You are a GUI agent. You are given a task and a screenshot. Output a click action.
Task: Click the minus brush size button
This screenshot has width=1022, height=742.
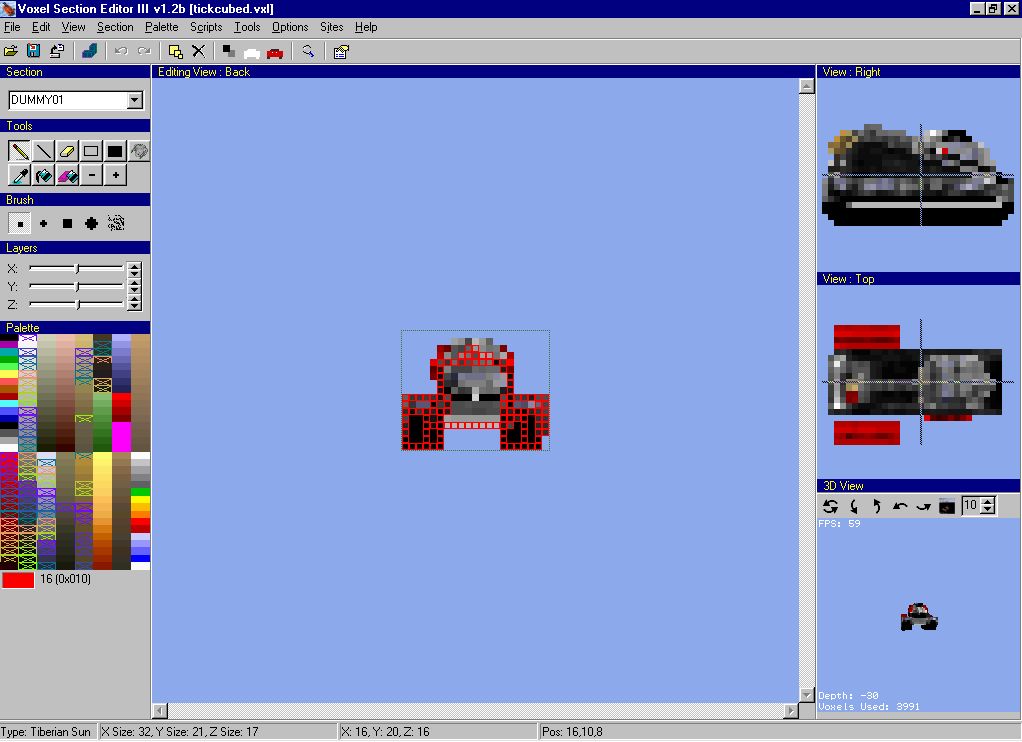(x=89, y=175)
